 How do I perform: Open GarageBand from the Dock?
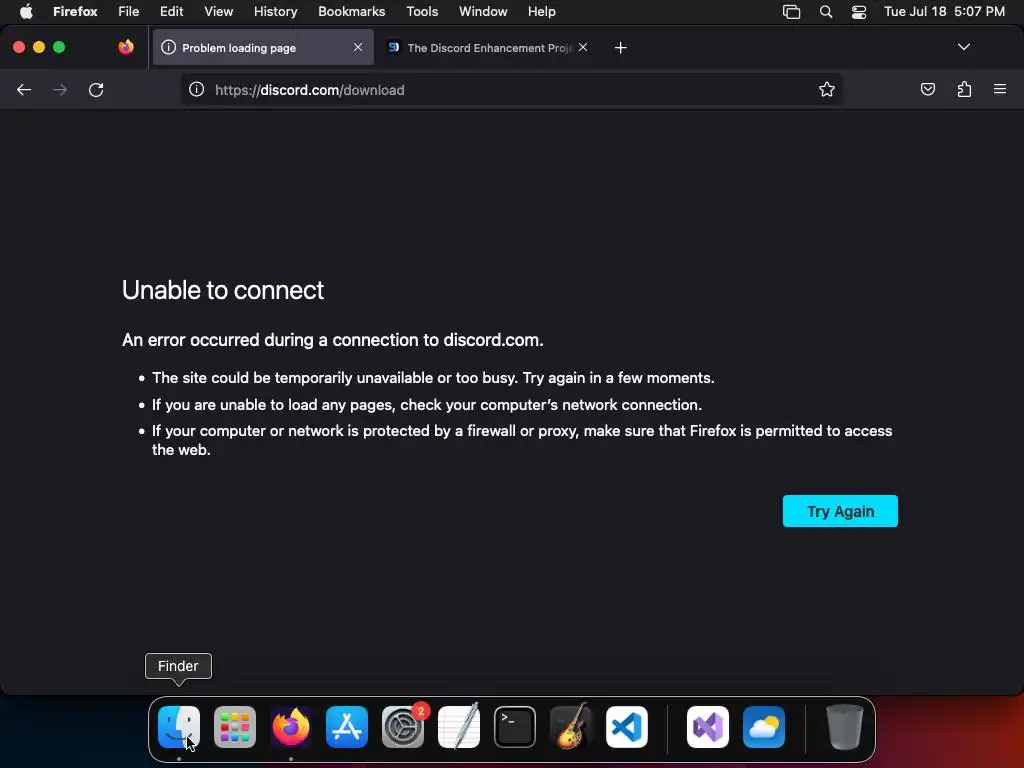(x=571, y=726)
